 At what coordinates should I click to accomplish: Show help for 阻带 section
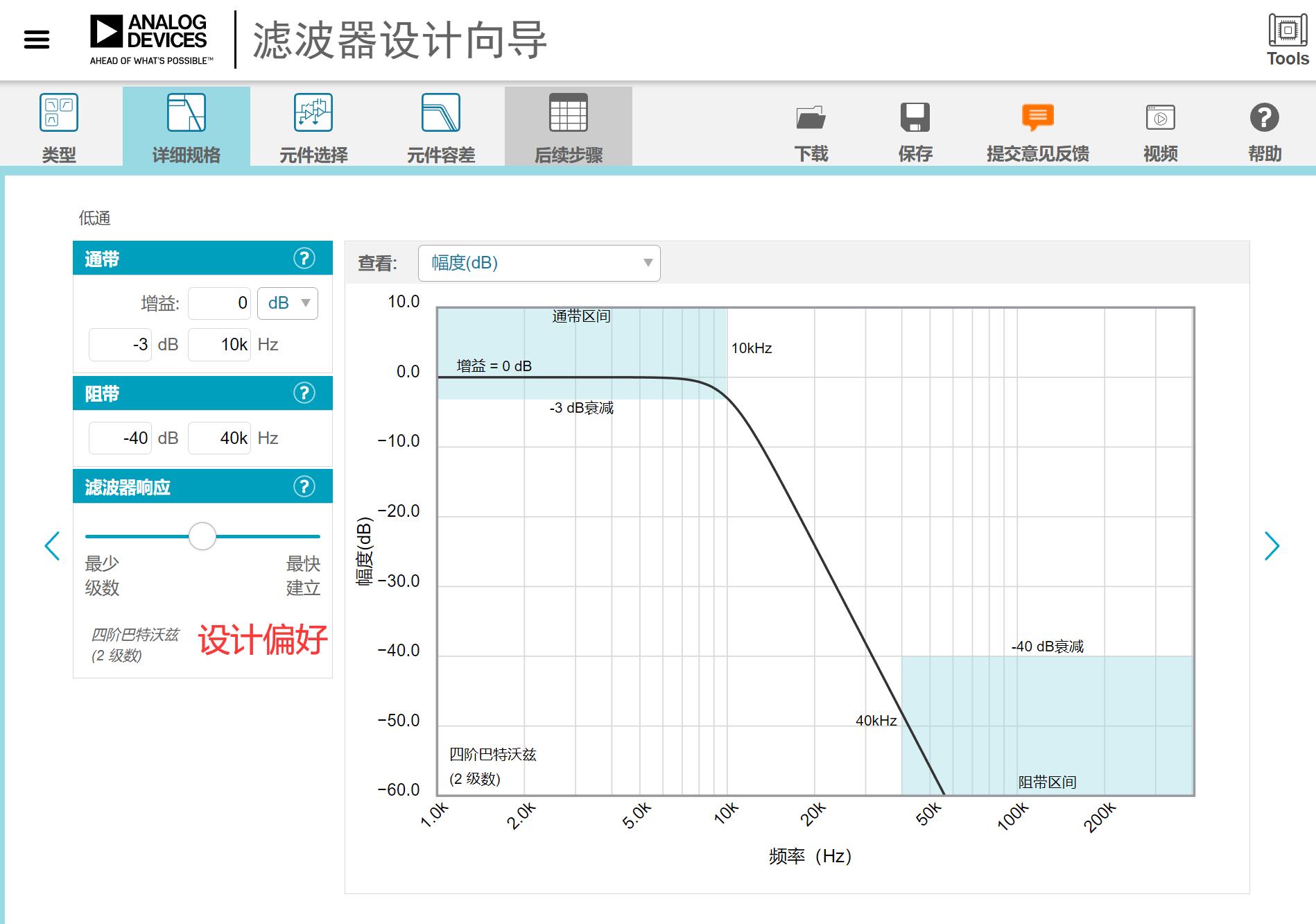pyautogui.click(x=304, y=393)
